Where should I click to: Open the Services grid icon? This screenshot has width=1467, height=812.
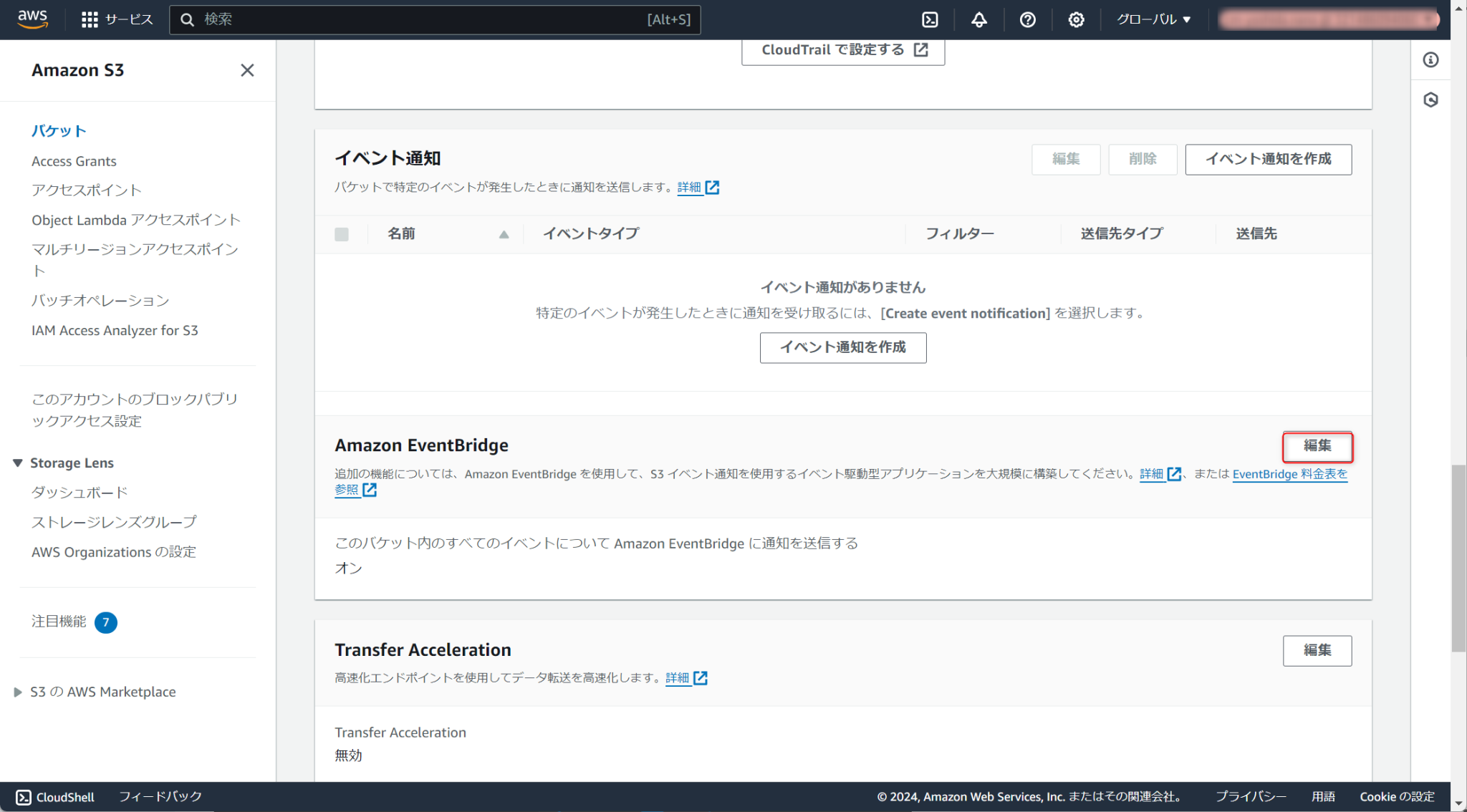90,19
